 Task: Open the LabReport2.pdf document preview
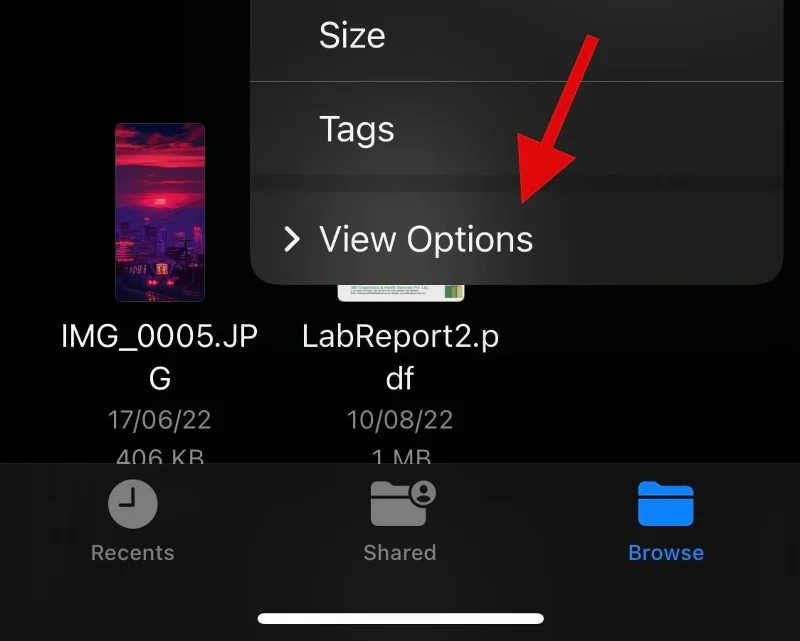coord(401,292)
